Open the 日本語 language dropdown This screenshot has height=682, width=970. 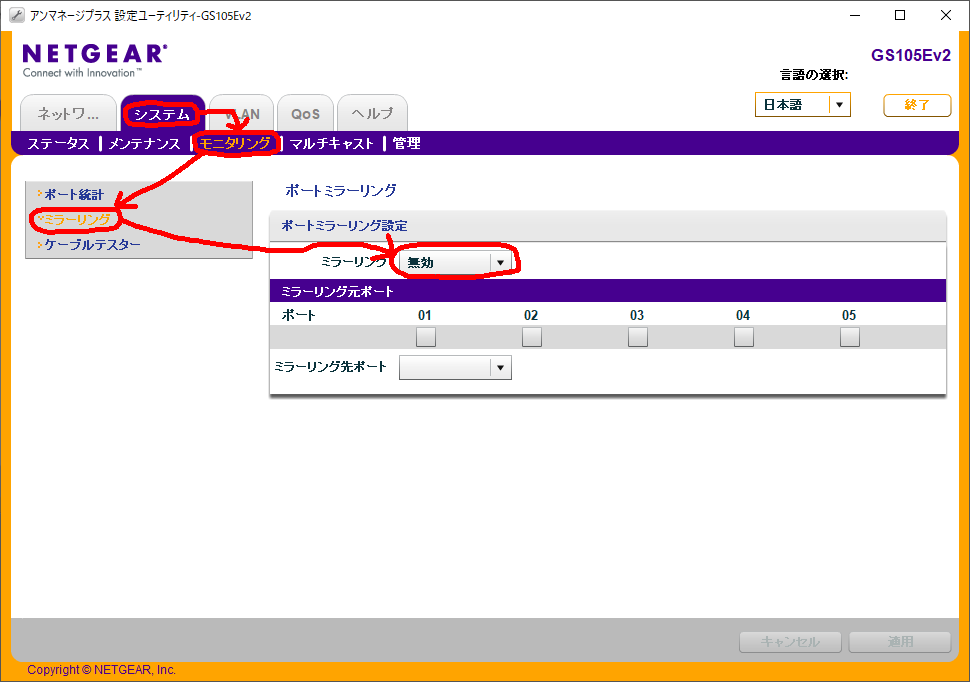[802, 105]
